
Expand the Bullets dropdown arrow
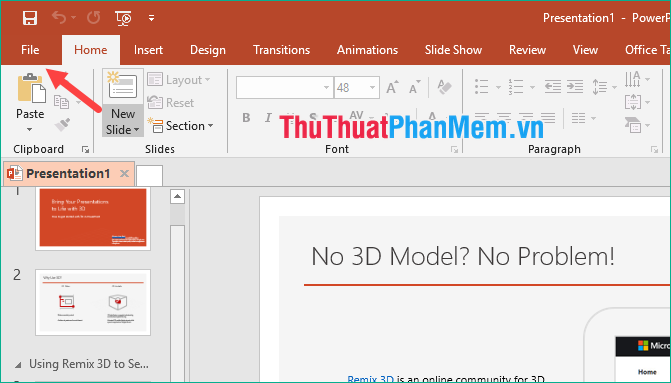point(498,87)
